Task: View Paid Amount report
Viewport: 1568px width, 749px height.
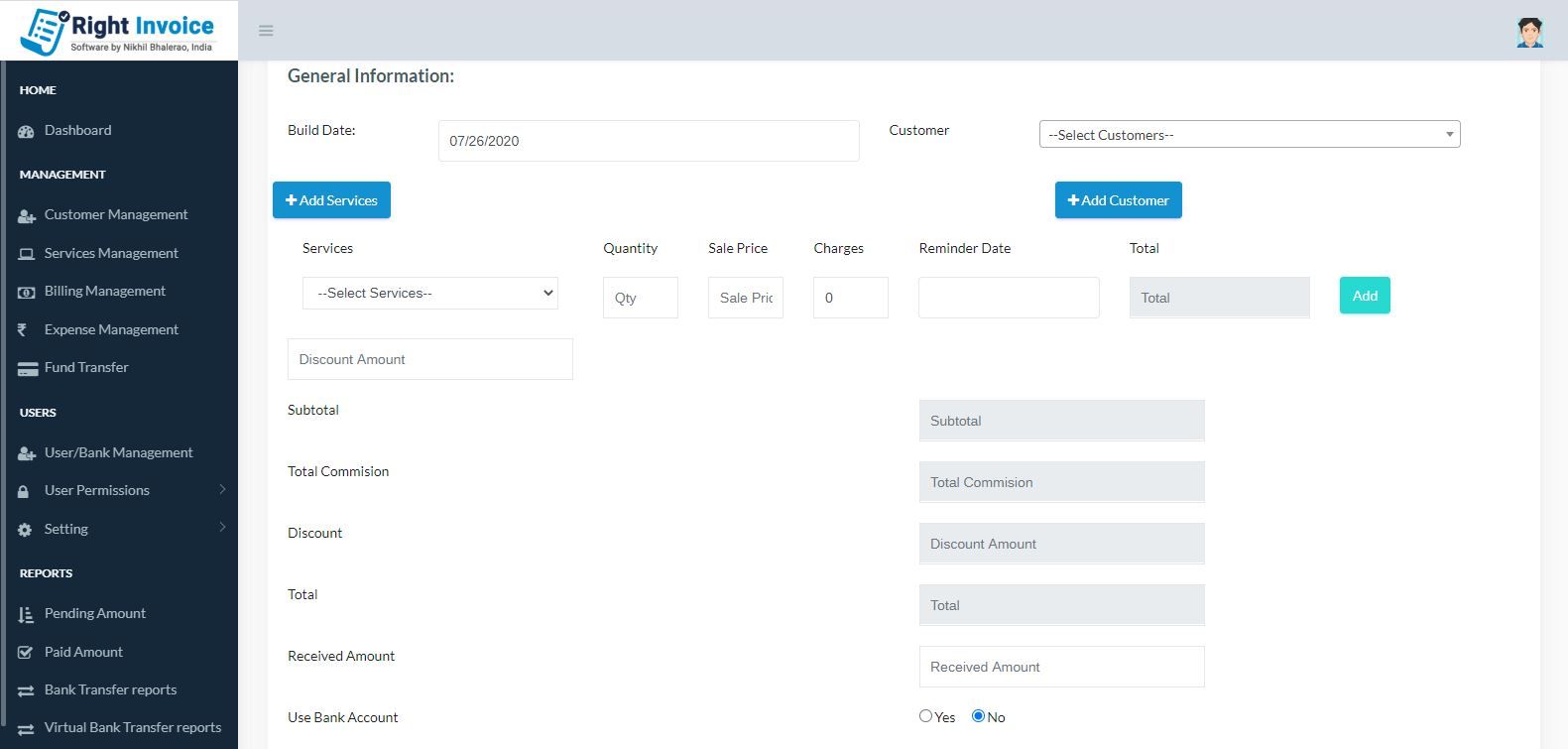Action: coord(83,652)
